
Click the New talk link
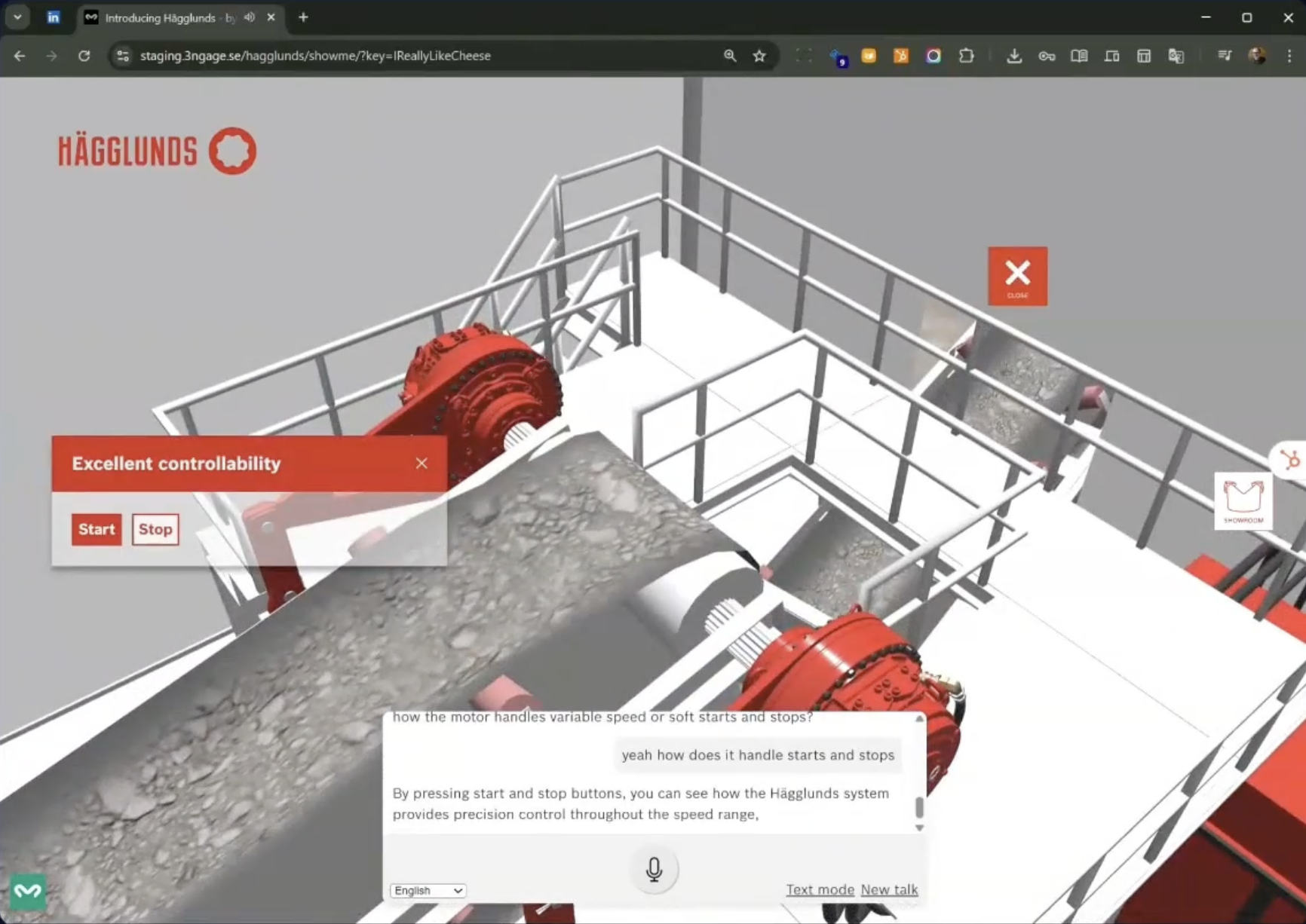tap(889, 889)
